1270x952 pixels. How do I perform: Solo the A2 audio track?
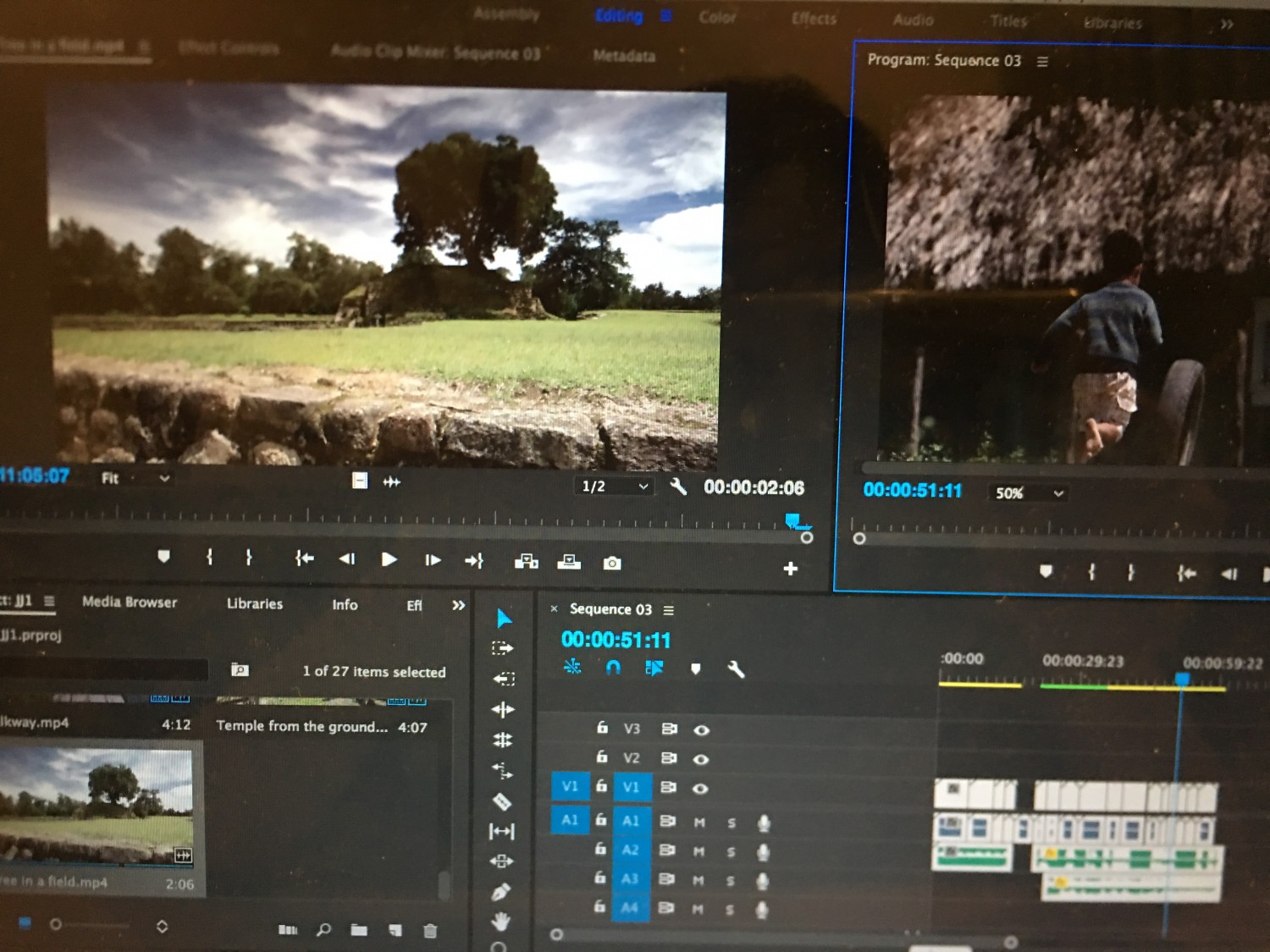(x=731, y=852)
